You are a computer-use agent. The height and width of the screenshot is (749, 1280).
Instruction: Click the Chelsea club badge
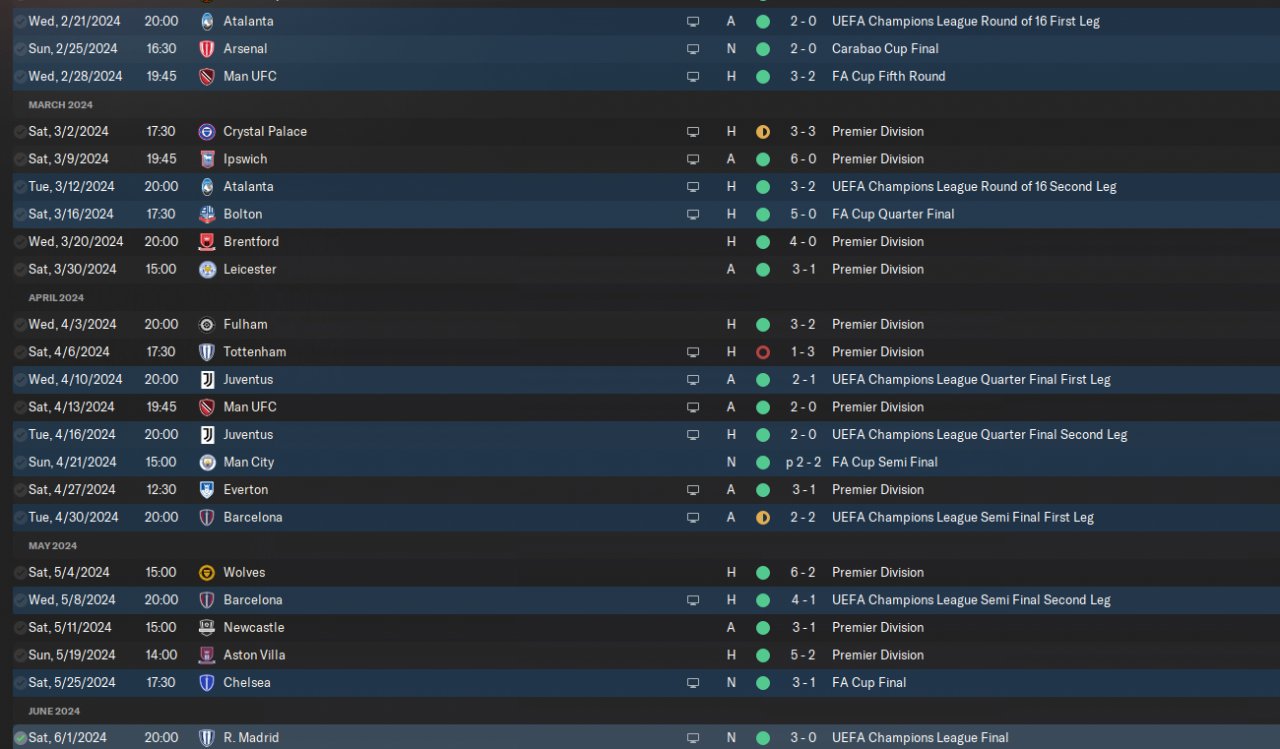pyautogui.click(x=207, y=683)
